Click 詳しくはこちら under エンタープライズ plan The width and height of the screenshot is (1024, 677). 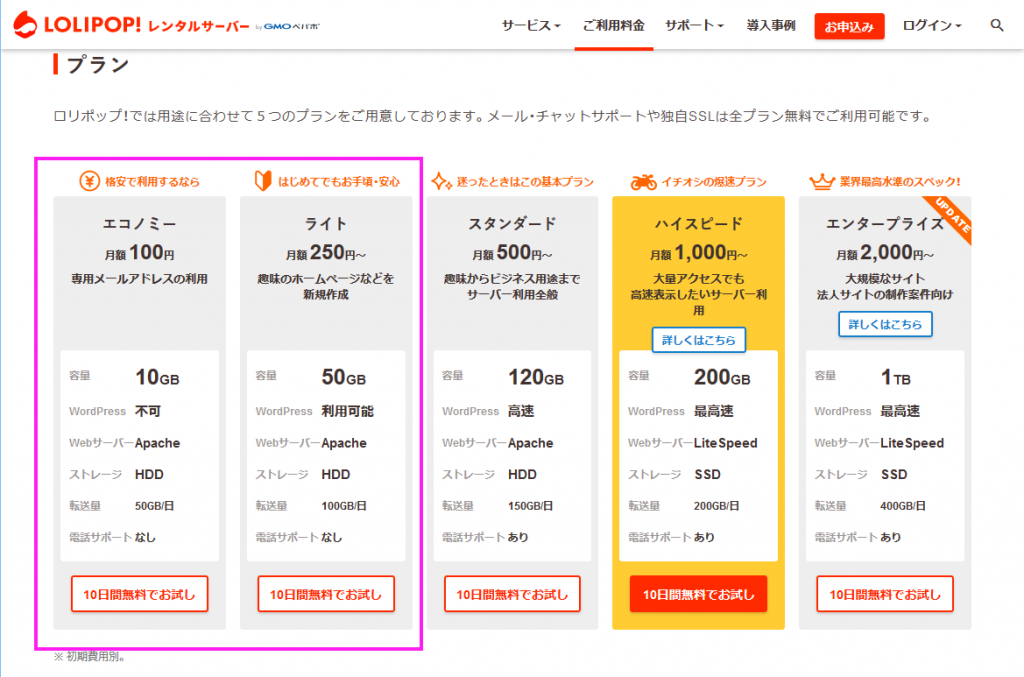(x=885, y=325)
